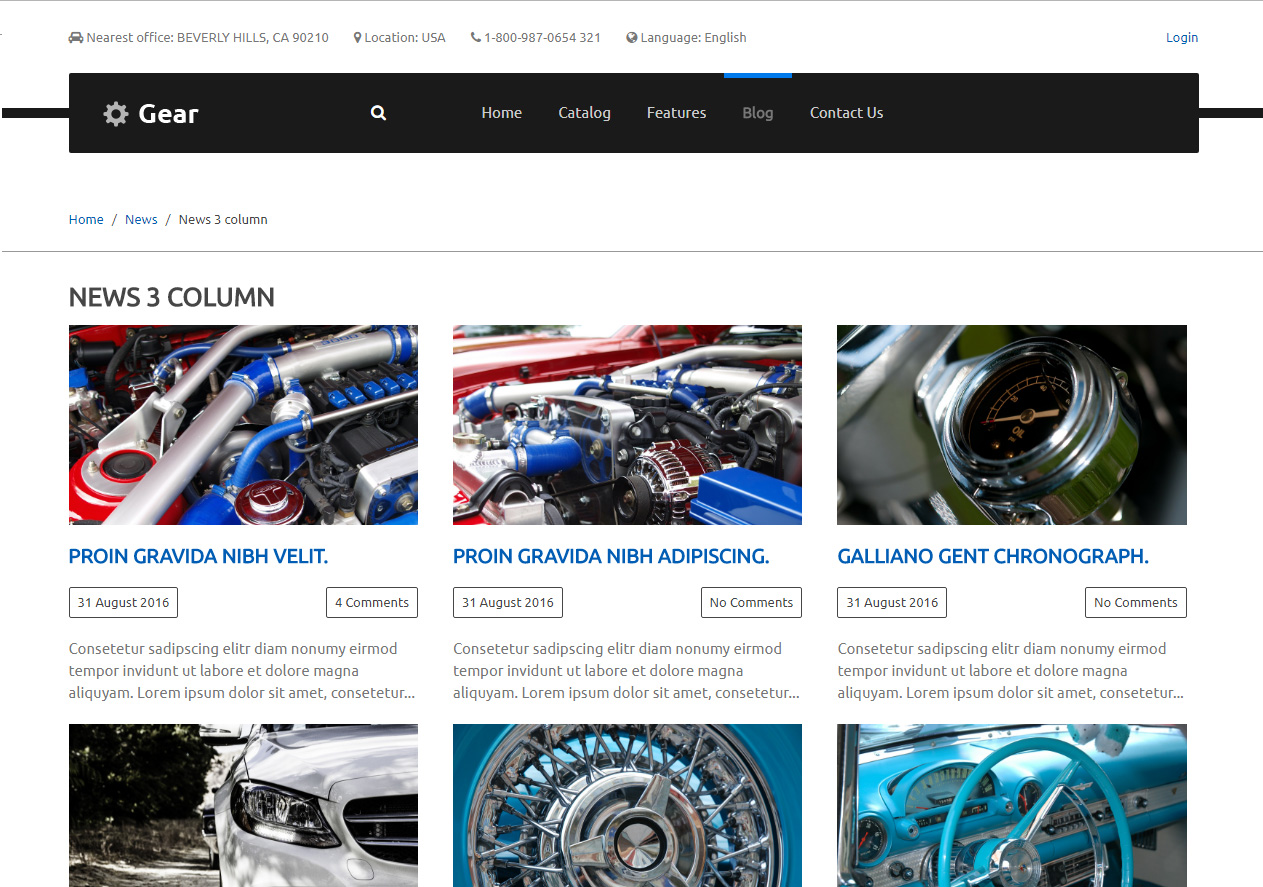Viewport: 1263px width, 887px height.
Task: Click the News breadcrumb link
Action: 141,220
